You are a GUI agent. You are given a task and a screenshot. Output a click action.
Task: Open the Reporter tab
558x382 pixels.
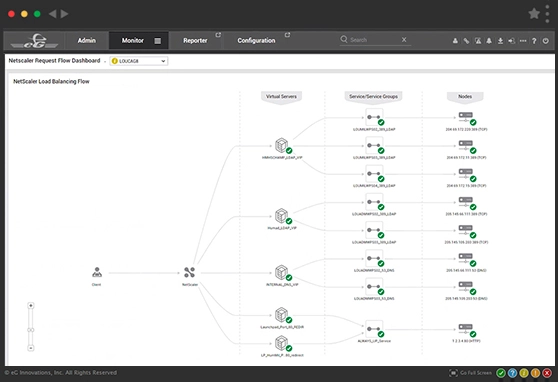click(x=195, y=41)
